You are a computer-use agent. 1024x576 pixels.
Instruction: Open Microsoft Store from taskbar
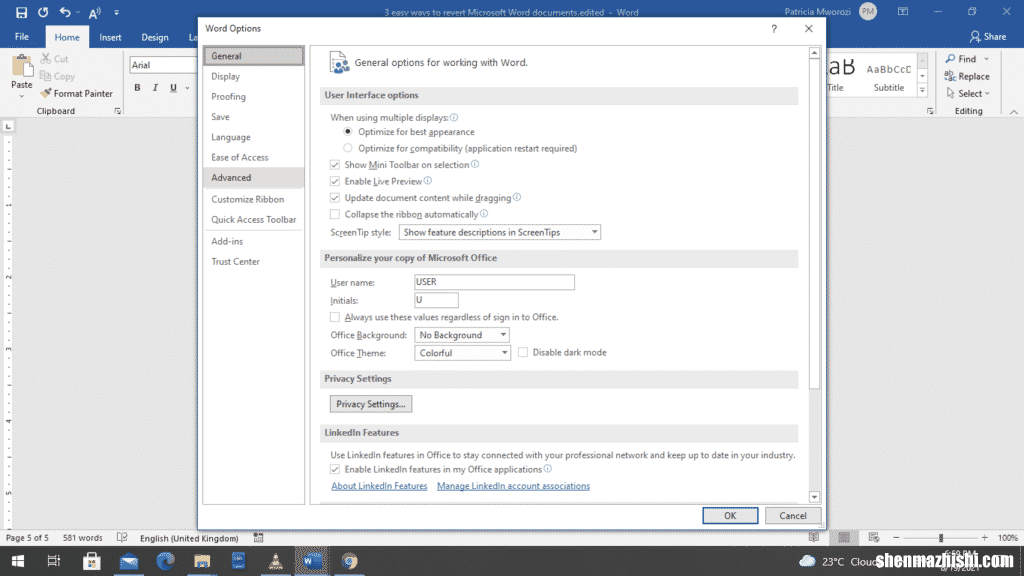click(91, 561)
